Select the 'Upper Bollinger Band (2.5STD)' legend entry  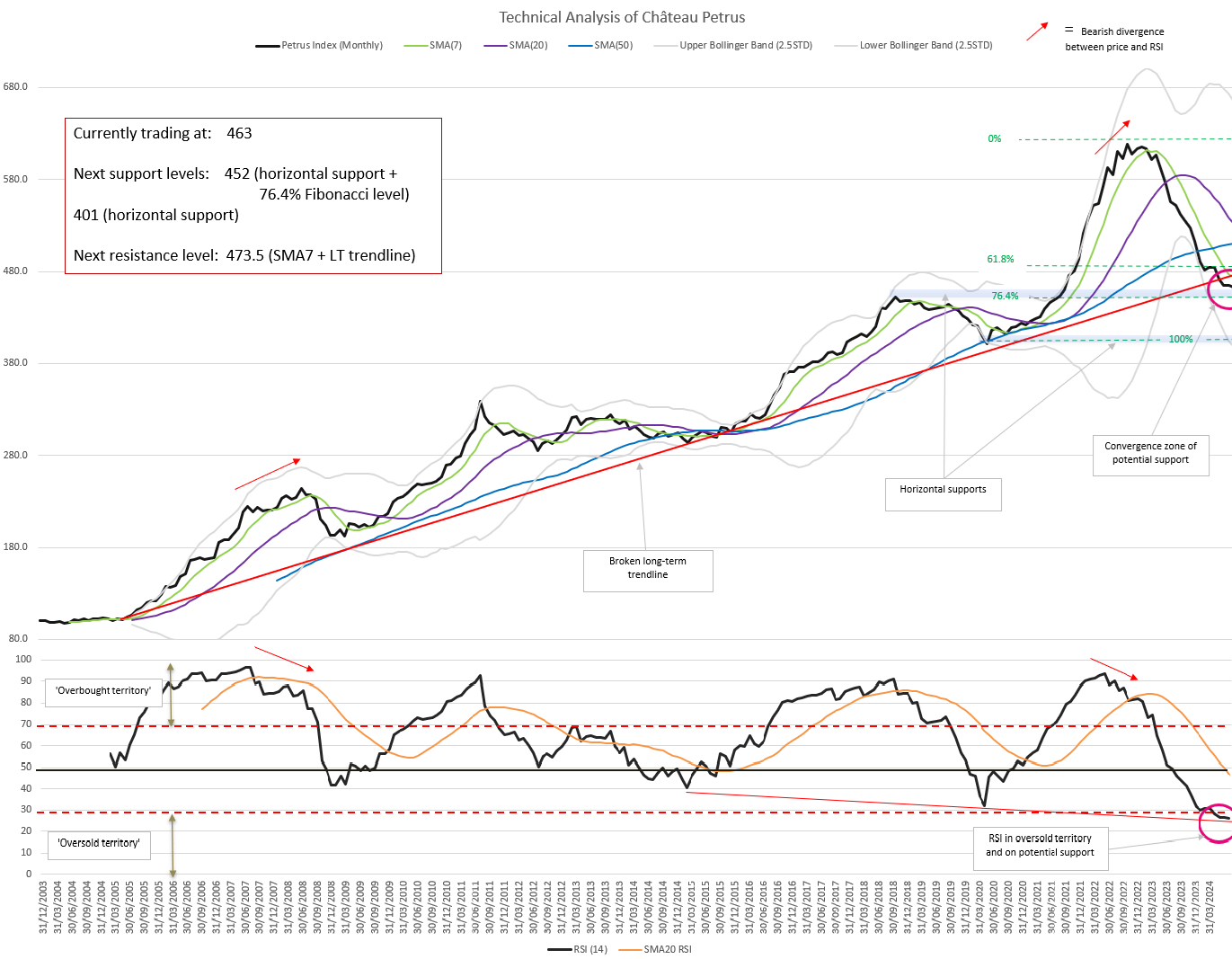click(733, 45)
